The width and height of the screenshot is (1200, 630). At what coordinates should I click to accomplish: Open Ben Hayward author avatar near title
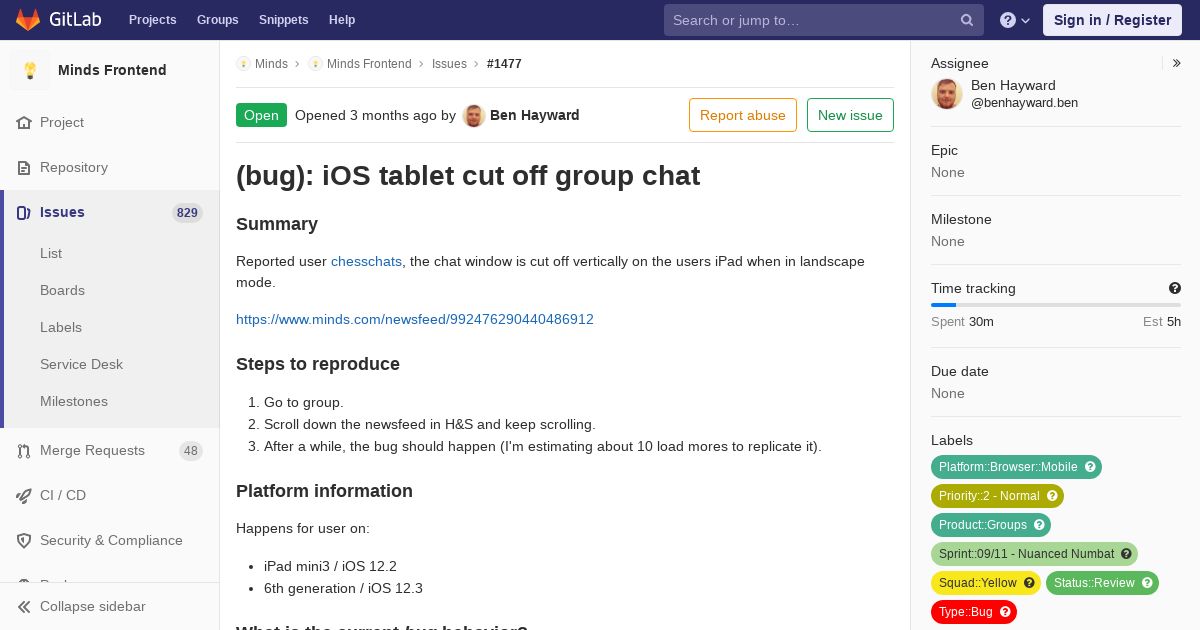474,115
